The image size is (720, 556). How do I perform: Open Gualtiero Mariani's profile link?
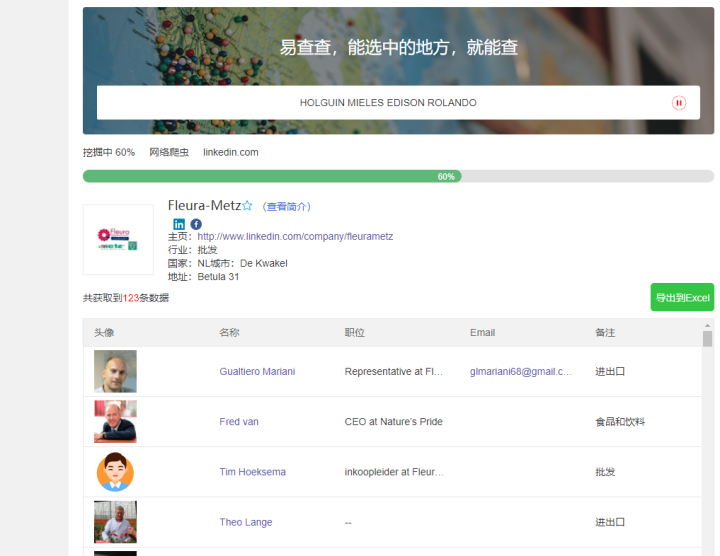point(257,371)
